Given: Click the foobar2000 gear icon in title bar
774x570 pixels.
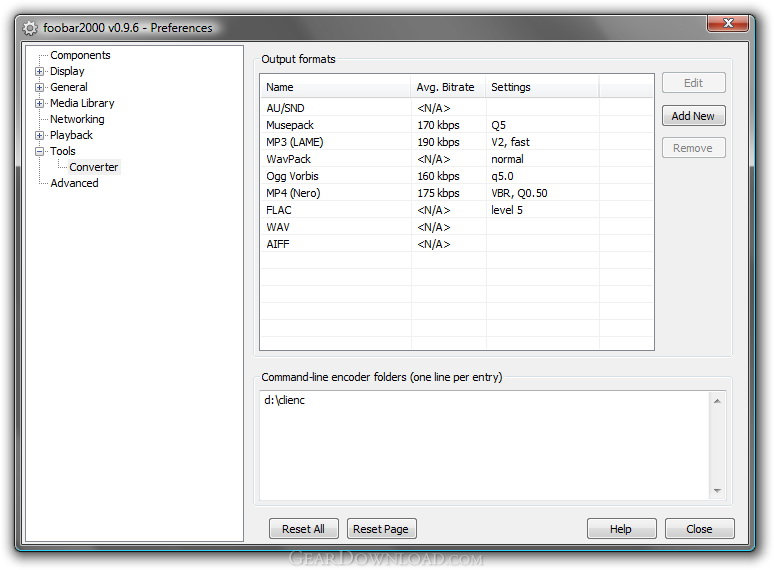Looking at the screenshot, I should click(x=30, y=28).
